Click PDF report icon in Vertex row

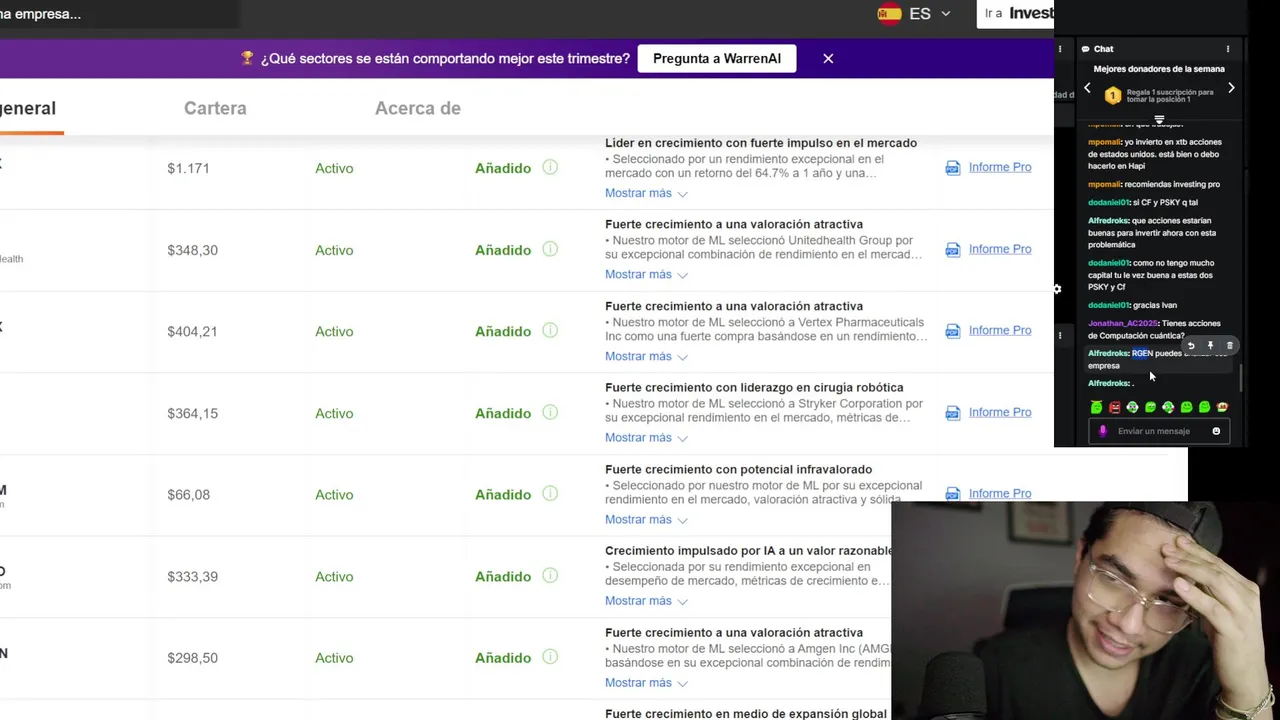[x=952, y=331]
